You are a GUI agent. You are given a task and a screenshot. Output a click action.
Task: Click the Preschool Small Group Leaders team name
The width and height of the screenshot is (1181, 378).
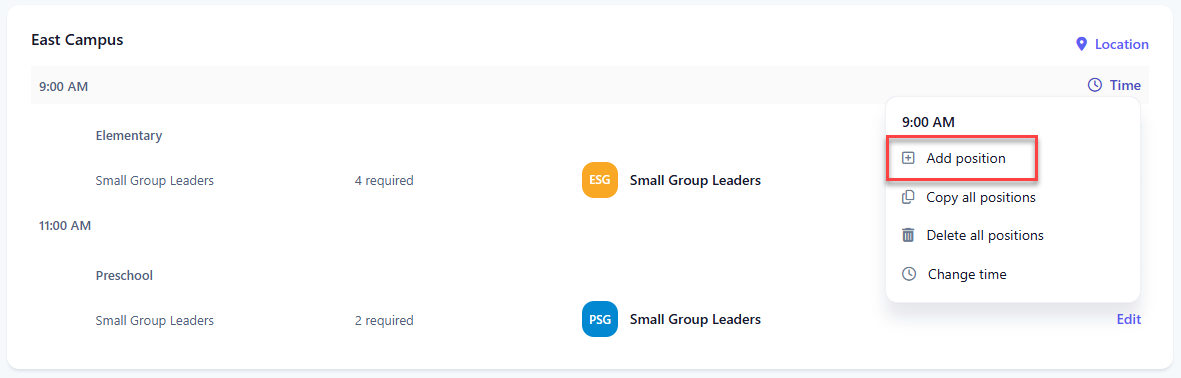click(694, 319)
